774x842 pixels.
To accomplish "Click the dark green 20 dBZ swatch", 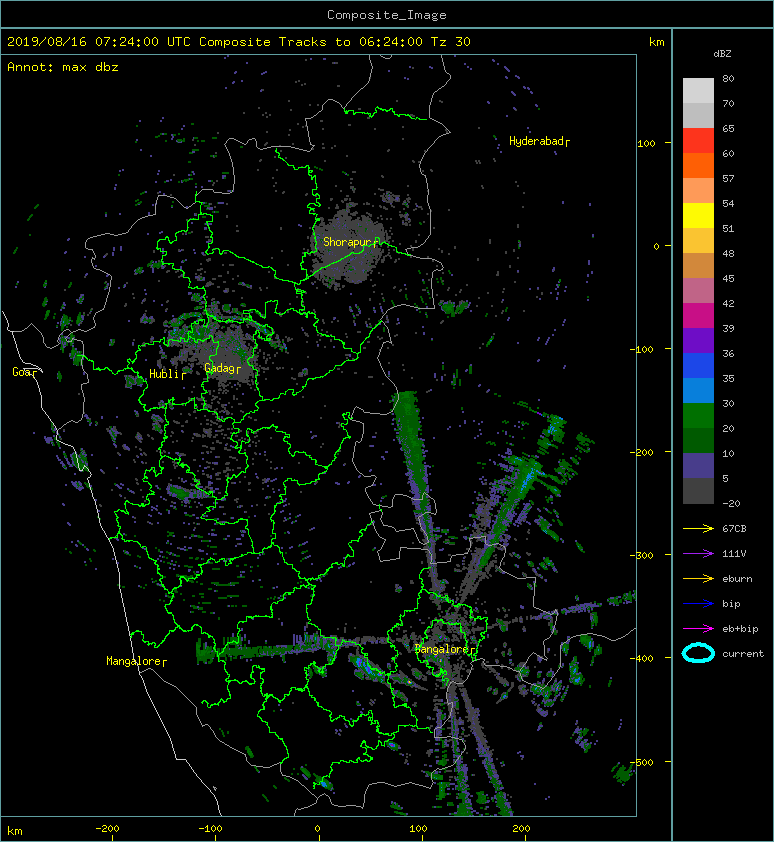I will coord(698,441).
